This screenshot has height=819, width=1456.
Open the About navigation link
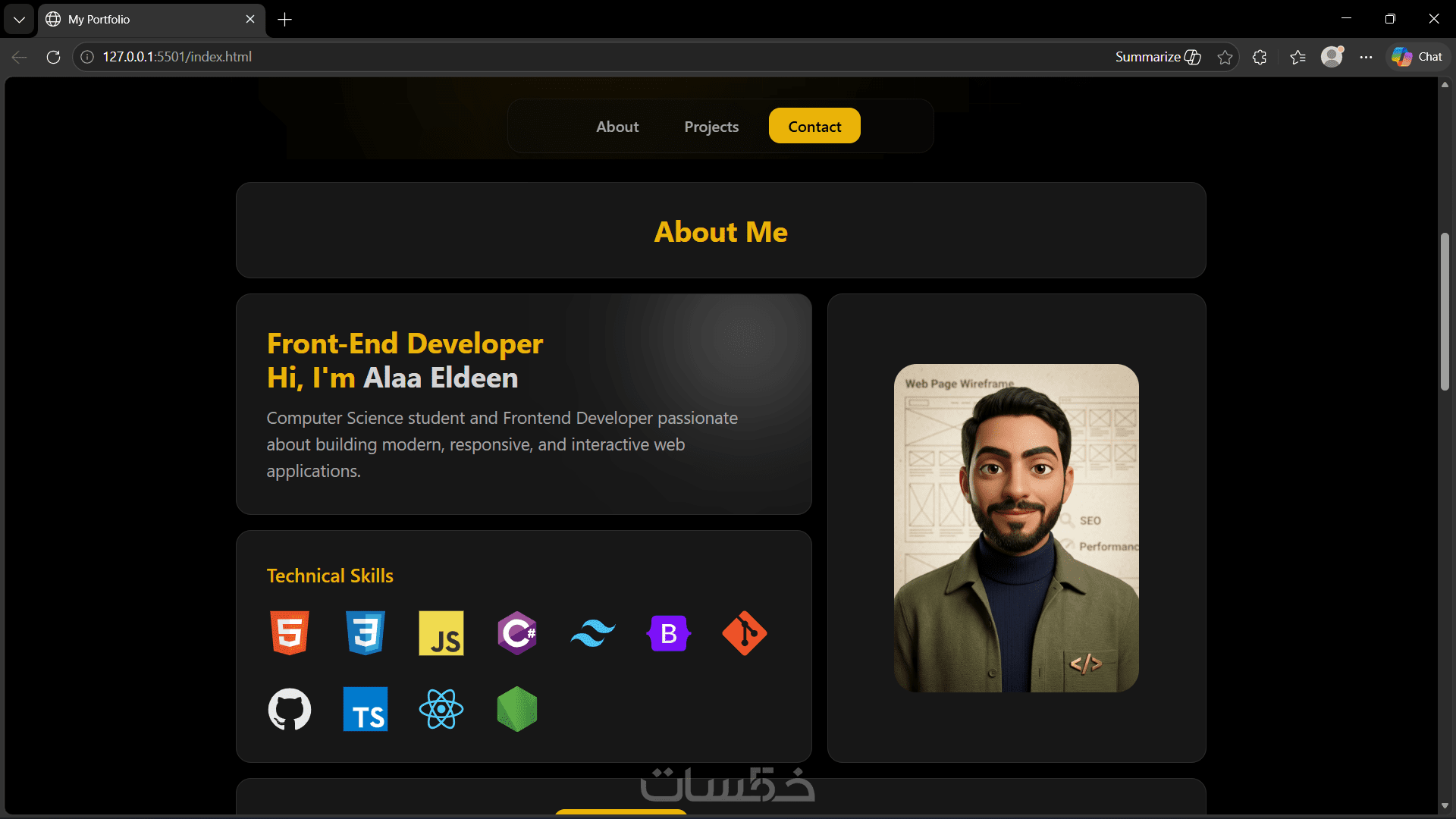coord(617,127)
